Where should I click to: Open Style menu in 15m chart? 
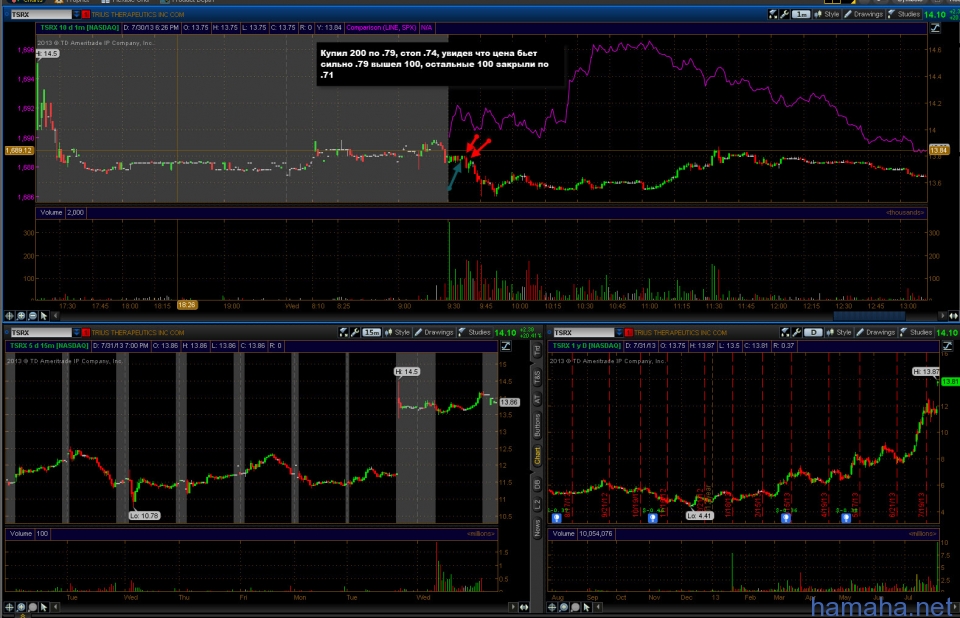(x=397, y=333)
